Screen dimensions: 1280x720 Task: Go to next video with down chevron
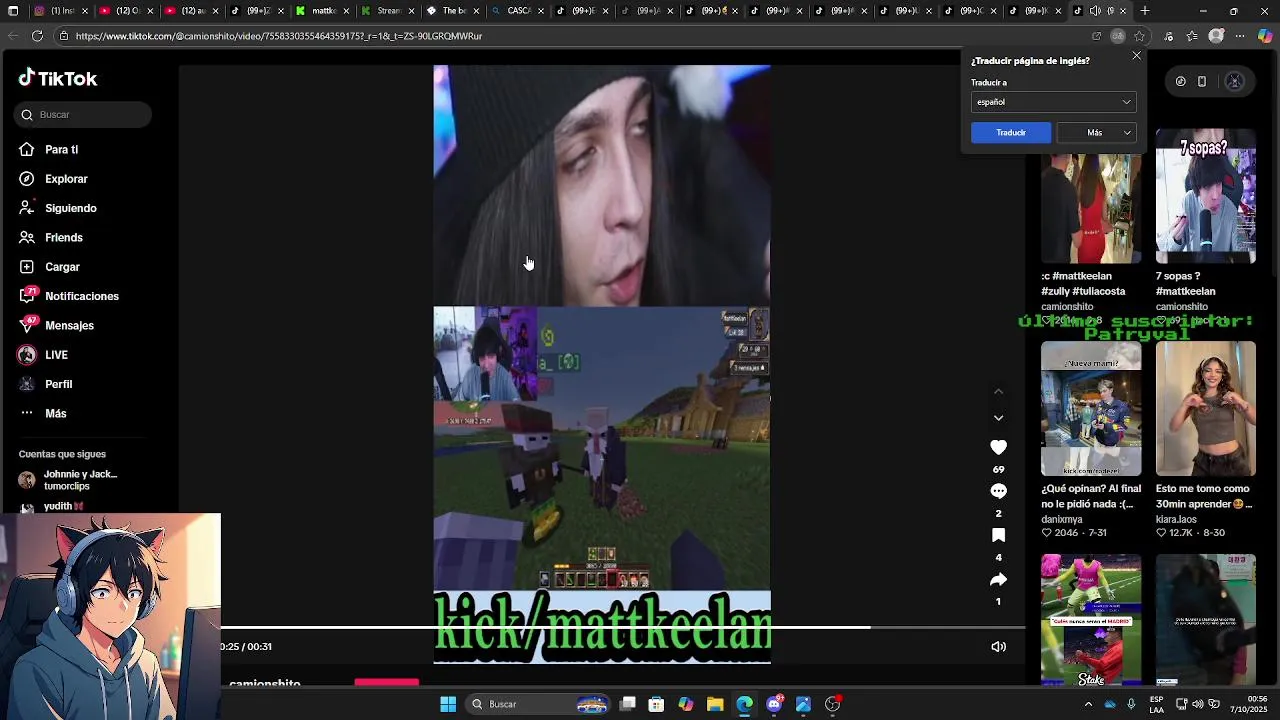coord(998,418)
